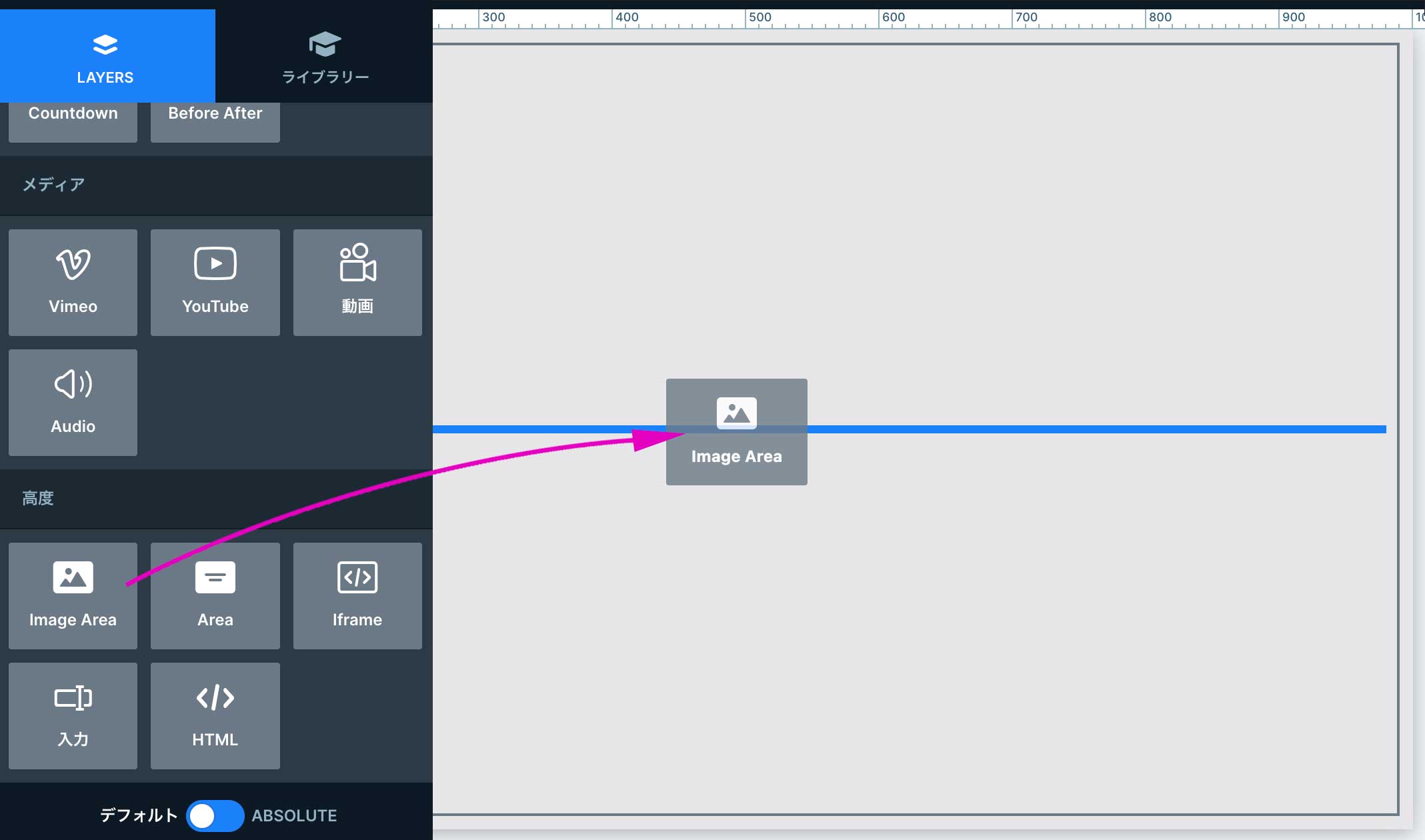Select the Area layer type
The image size is (1425, 840).
215,595
